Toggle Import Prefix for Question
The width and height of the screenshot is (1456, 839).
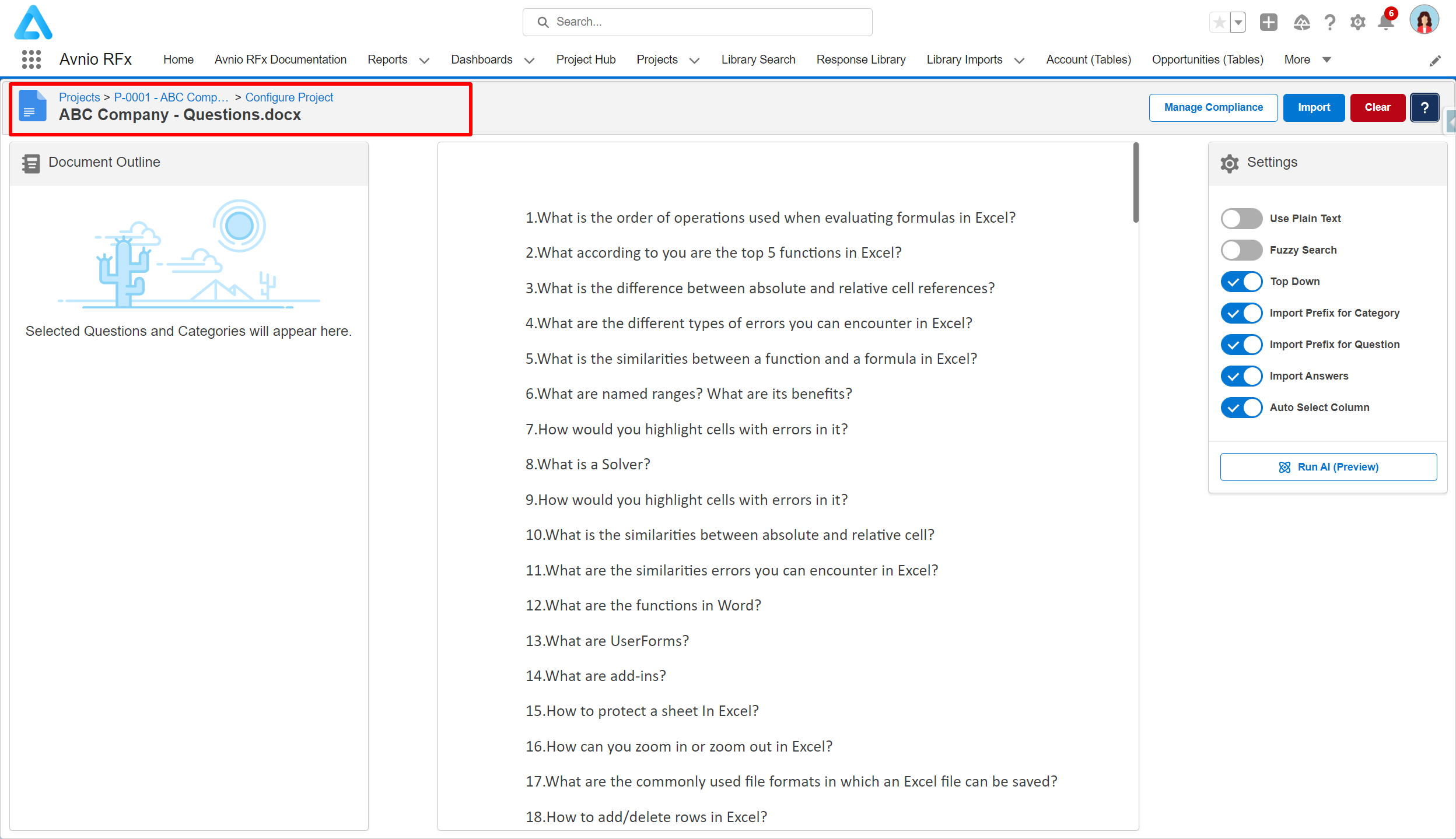pyautogui.click(x=1241, y=345)
